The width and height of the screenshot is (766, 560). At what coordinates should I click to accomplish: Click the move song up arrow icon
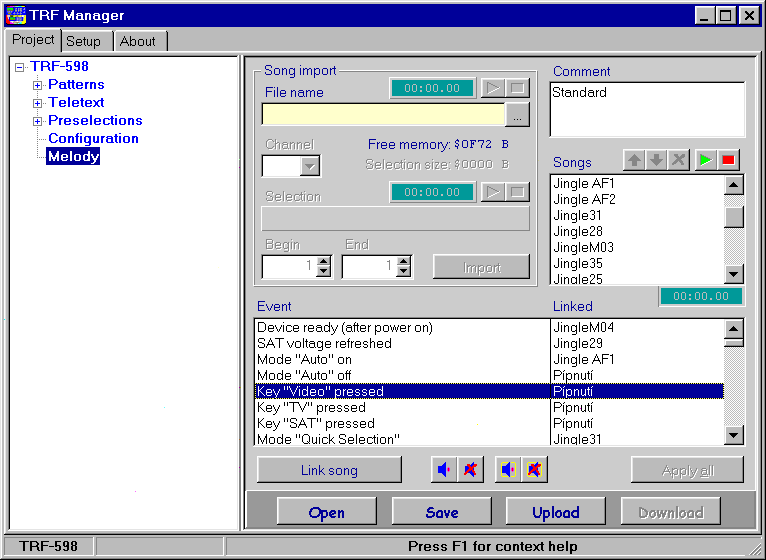coord(633,161)
